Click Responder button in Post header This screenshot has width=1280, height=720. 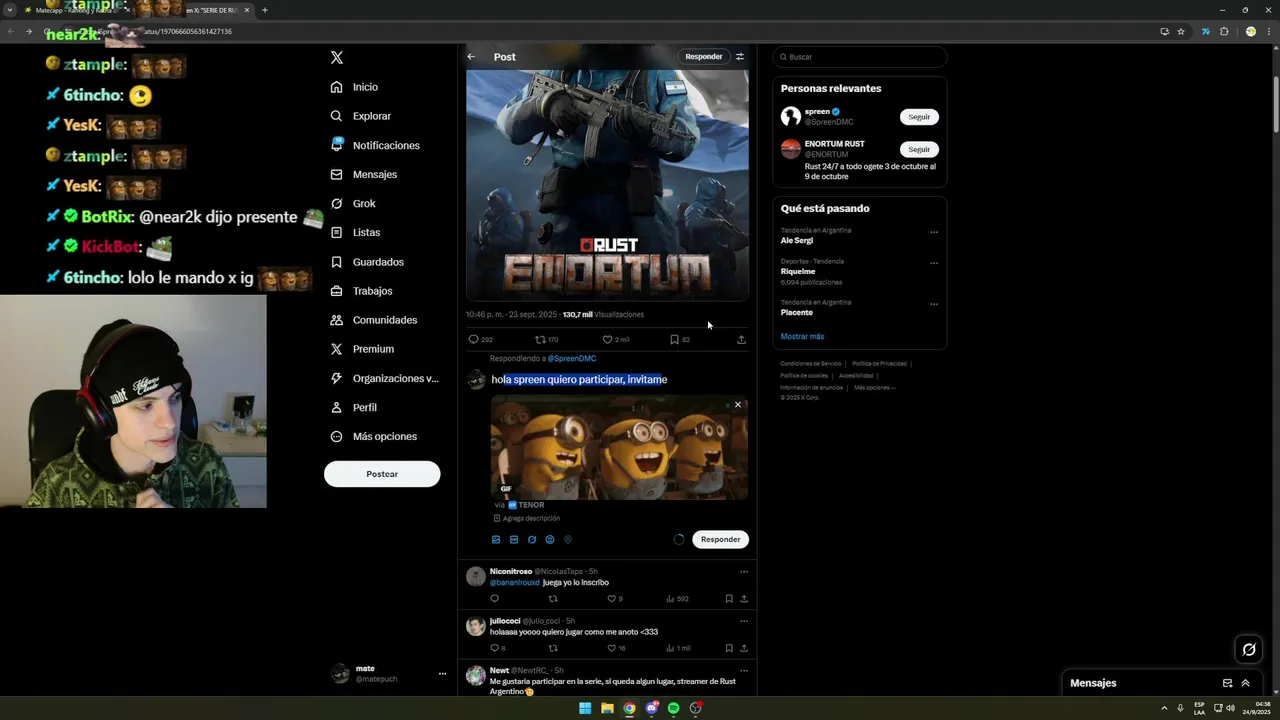tap(703, 57)
